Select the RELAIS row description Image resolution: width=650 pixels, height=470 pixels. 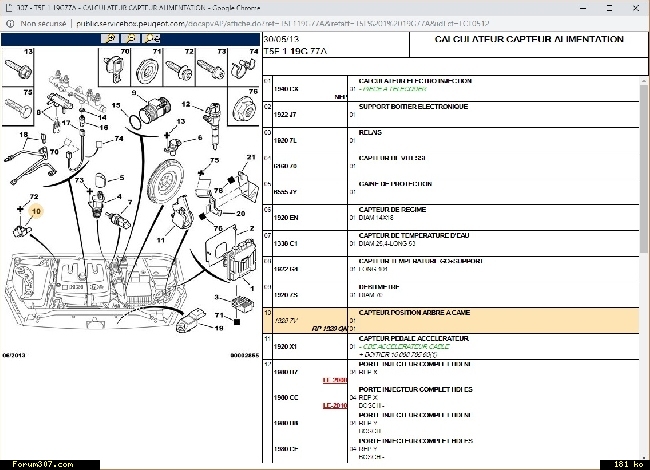[x=370, y=133]
